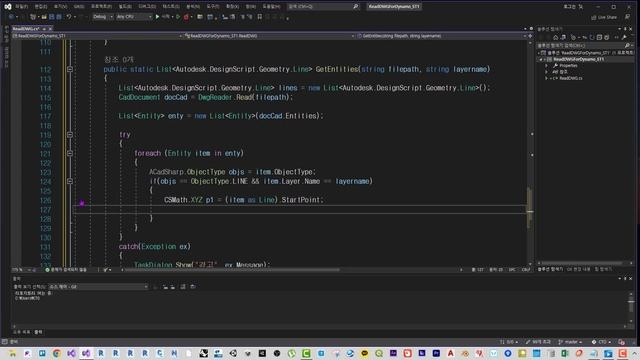This screenshot has height=360, width=640.
Task: Click the Solution Explorer search field
Action: tap(584, 45)
